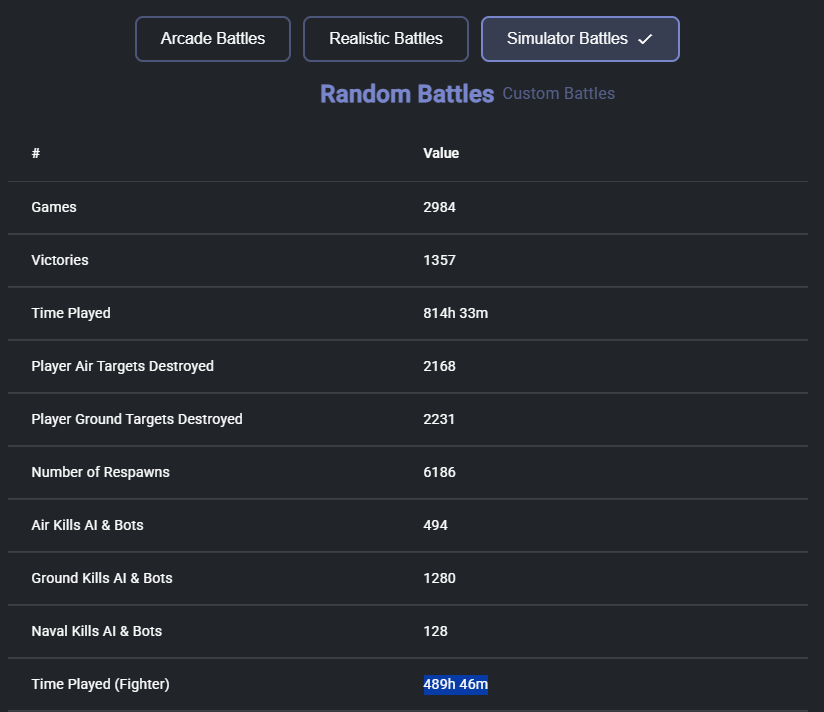Switch to the Custom Battles tab
824x712 pixels.
[x=558, y=94]
